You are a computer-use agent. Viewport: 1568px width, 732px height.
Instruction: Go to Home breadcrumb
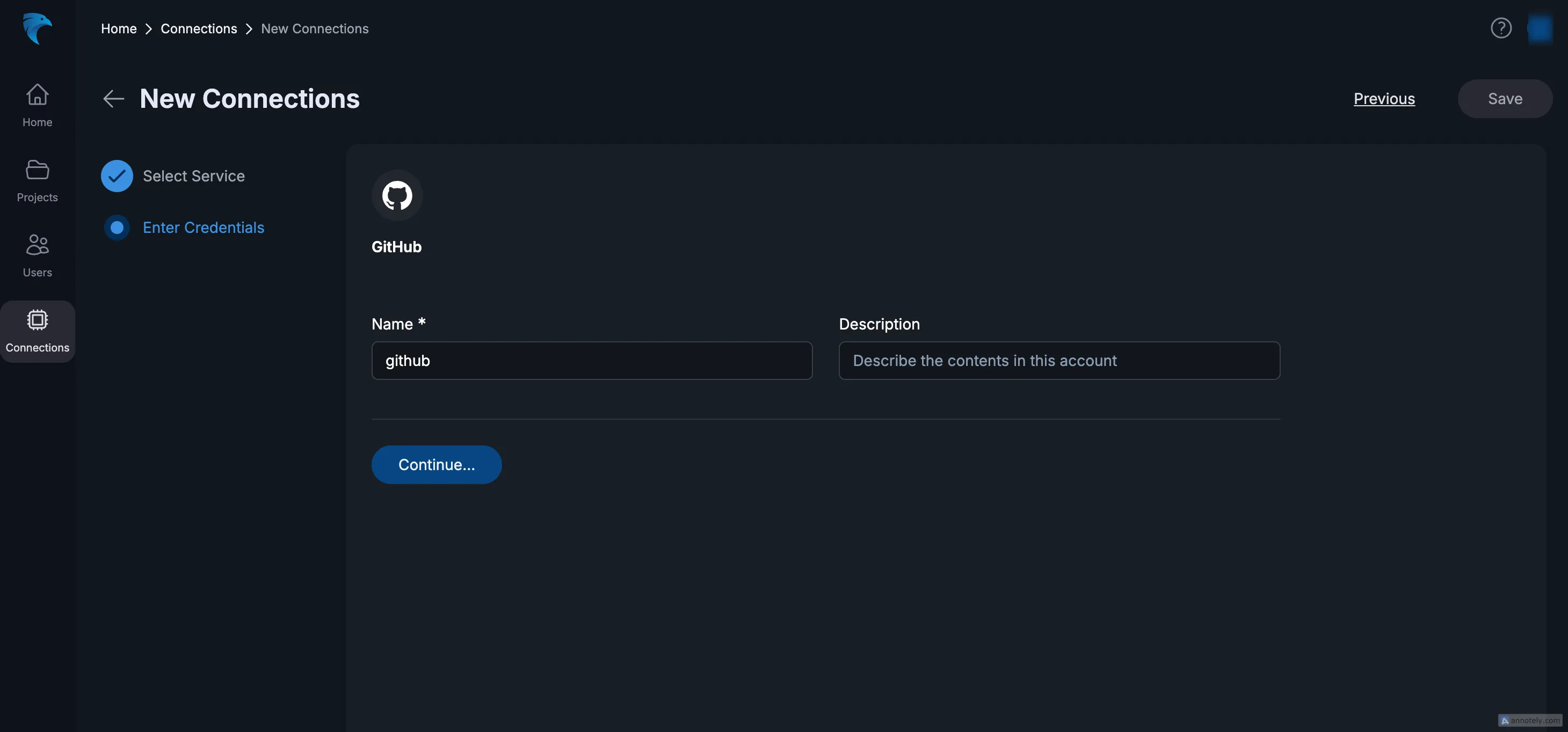[x=119, y=28]
